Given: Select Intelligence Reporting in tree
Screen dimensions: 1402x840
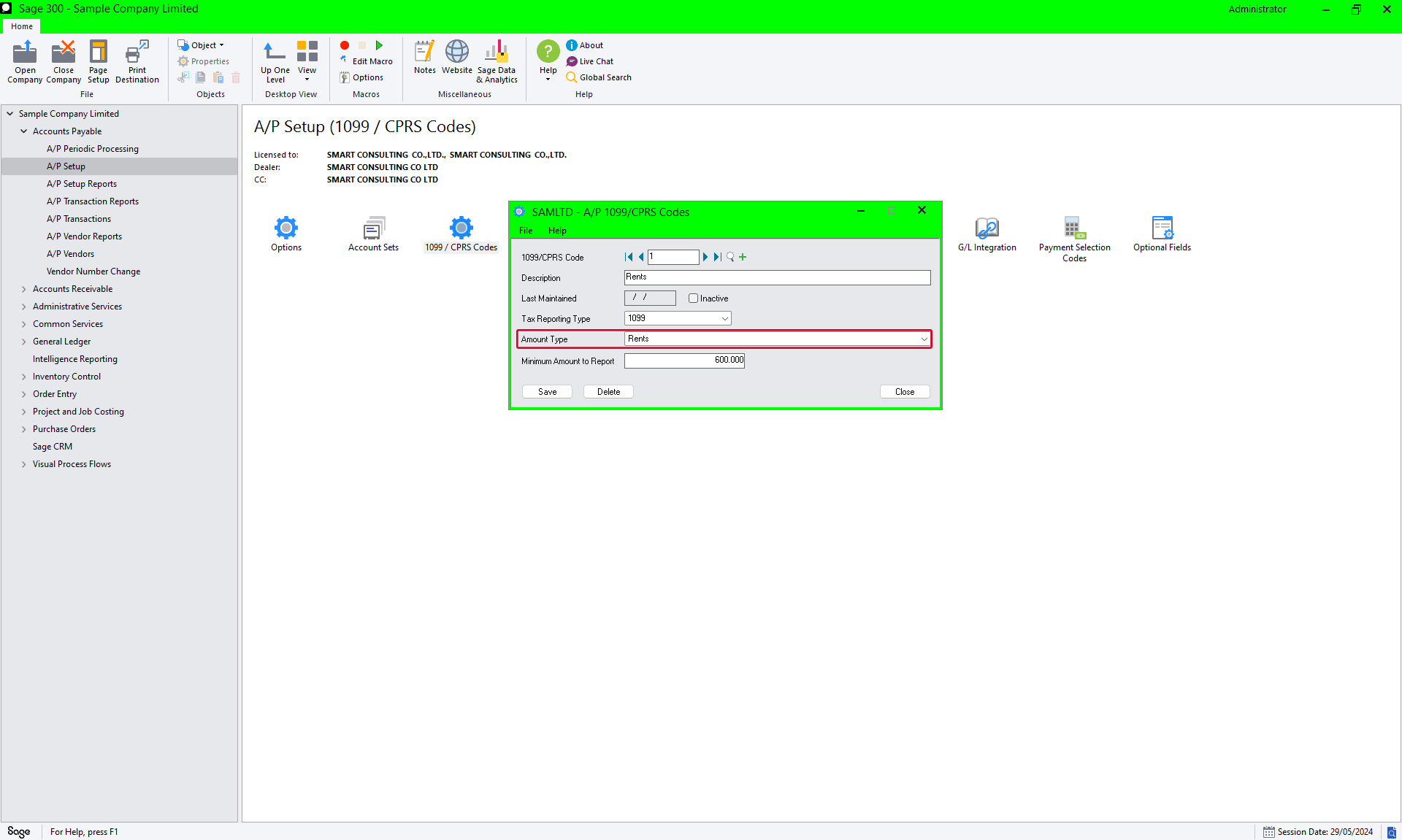Looking at the screenshot, I should click(x=75, y=359).
